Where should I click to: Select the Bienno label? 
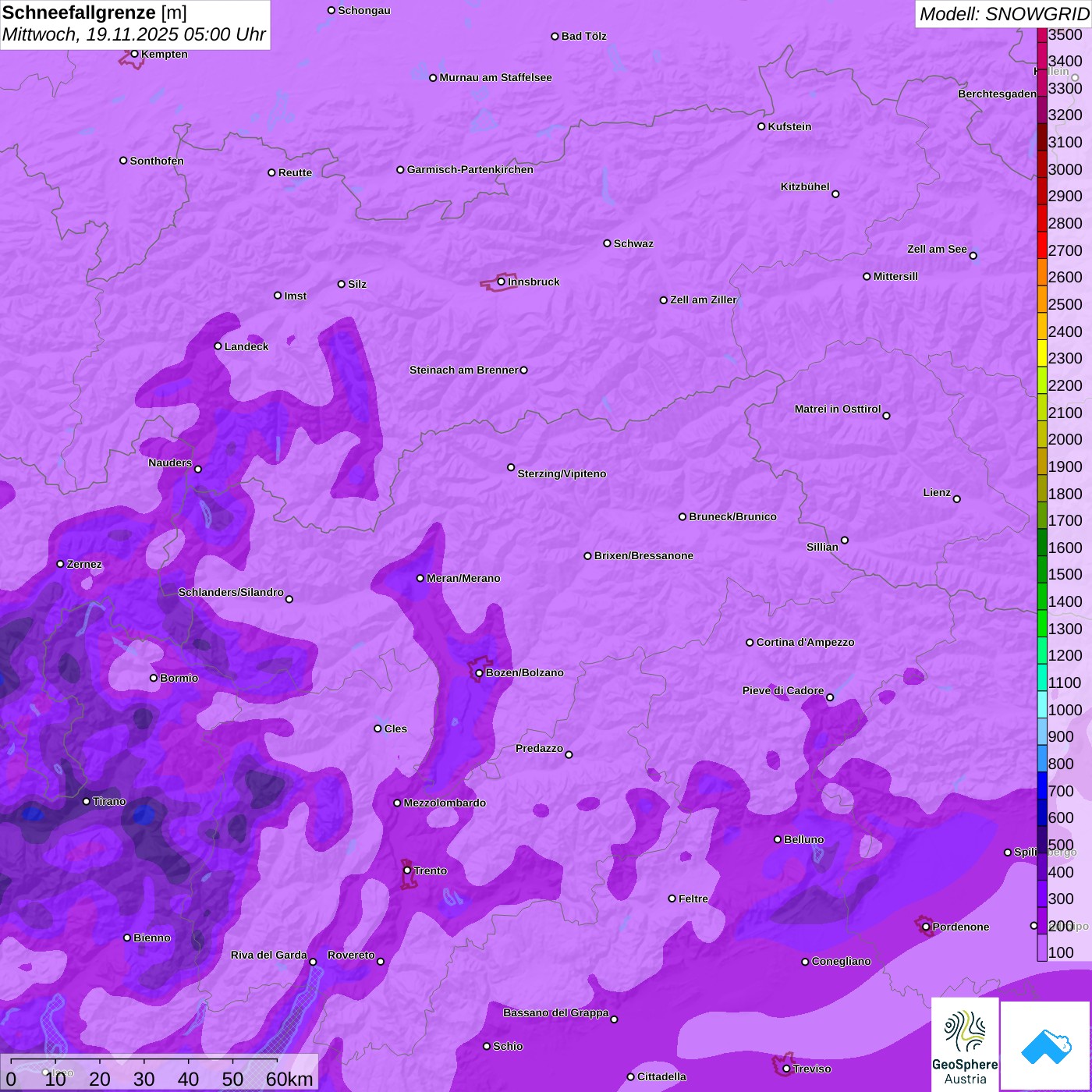pos(152,938)
